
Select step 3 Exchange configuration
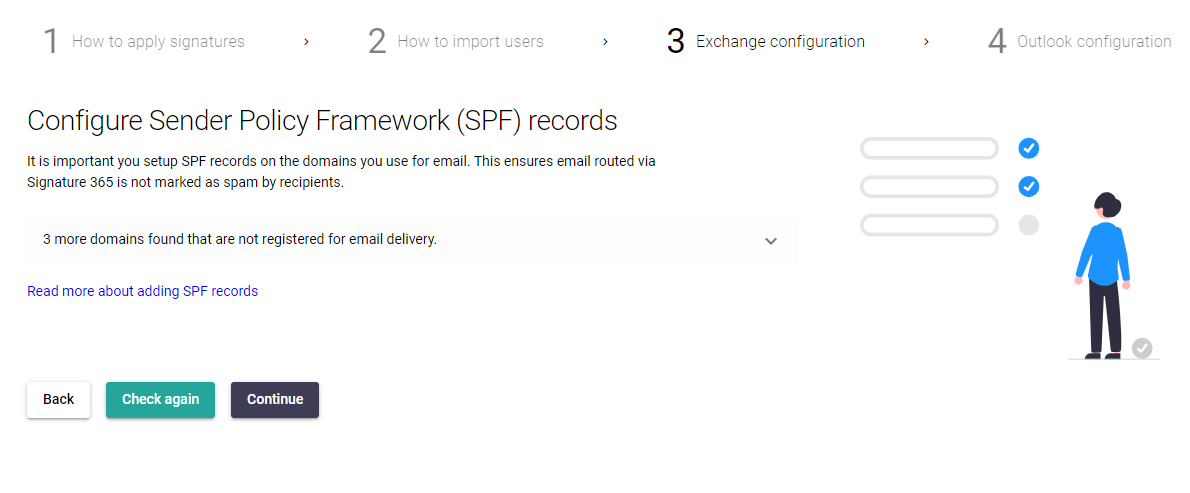click(766, 42)
